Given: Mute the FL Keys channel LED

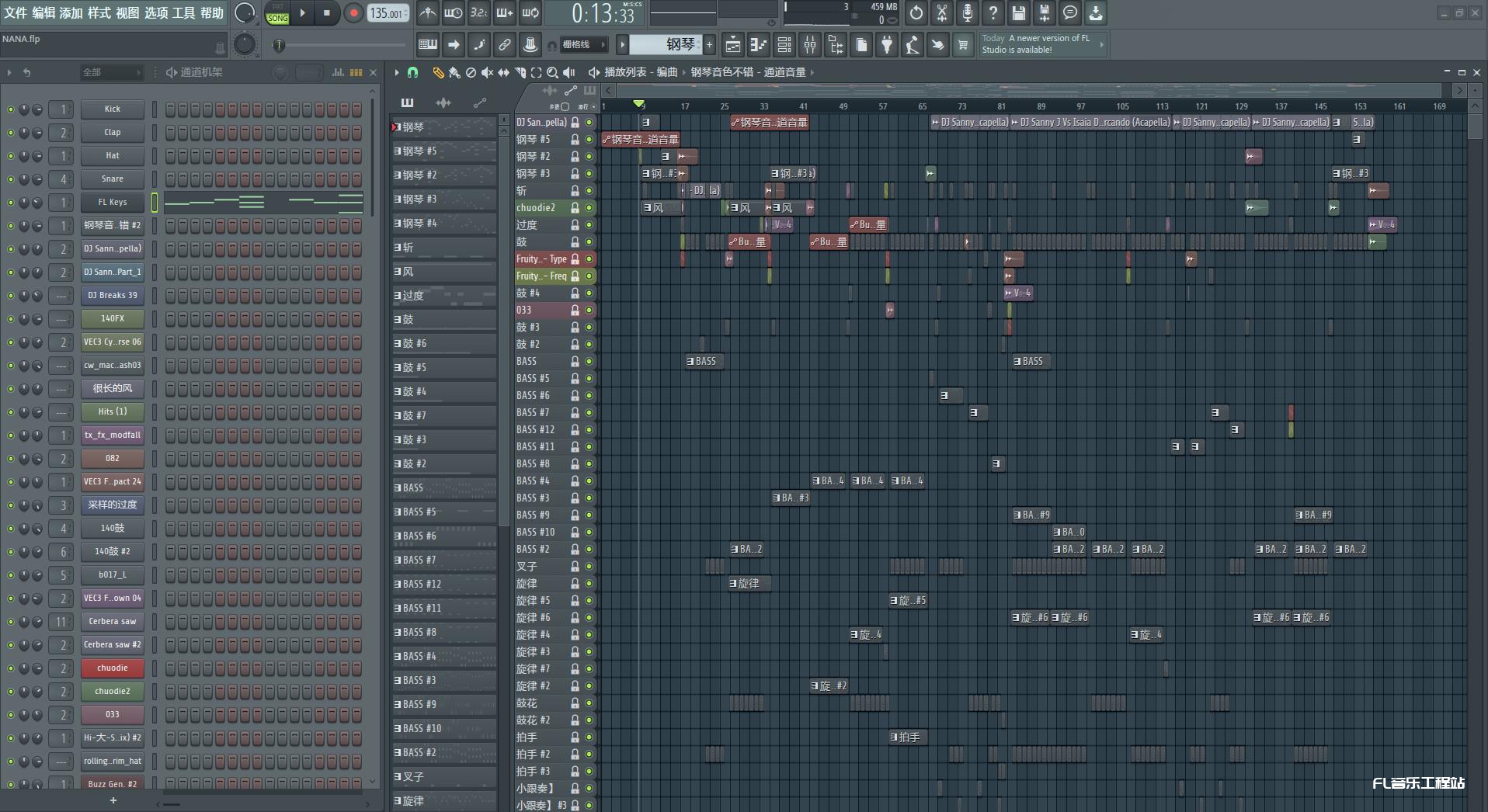Looking at the screenshot, I should click(11, 203).
